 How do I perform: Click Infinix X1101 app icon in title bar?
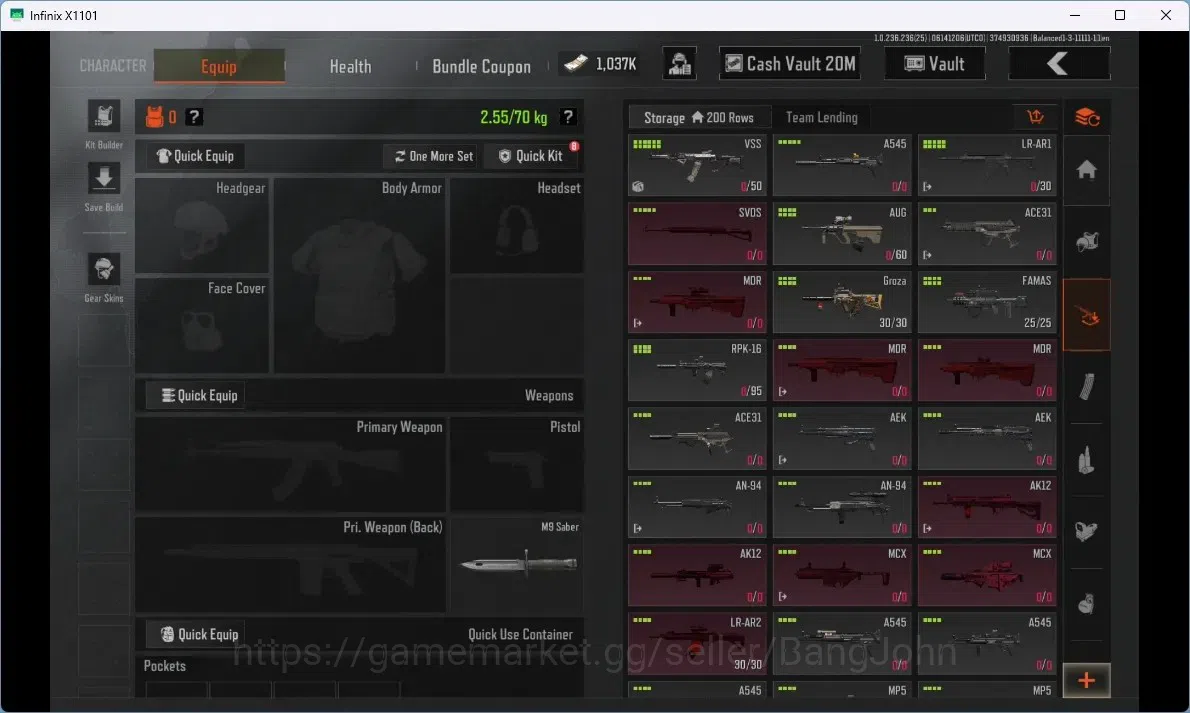coord(16,15)
